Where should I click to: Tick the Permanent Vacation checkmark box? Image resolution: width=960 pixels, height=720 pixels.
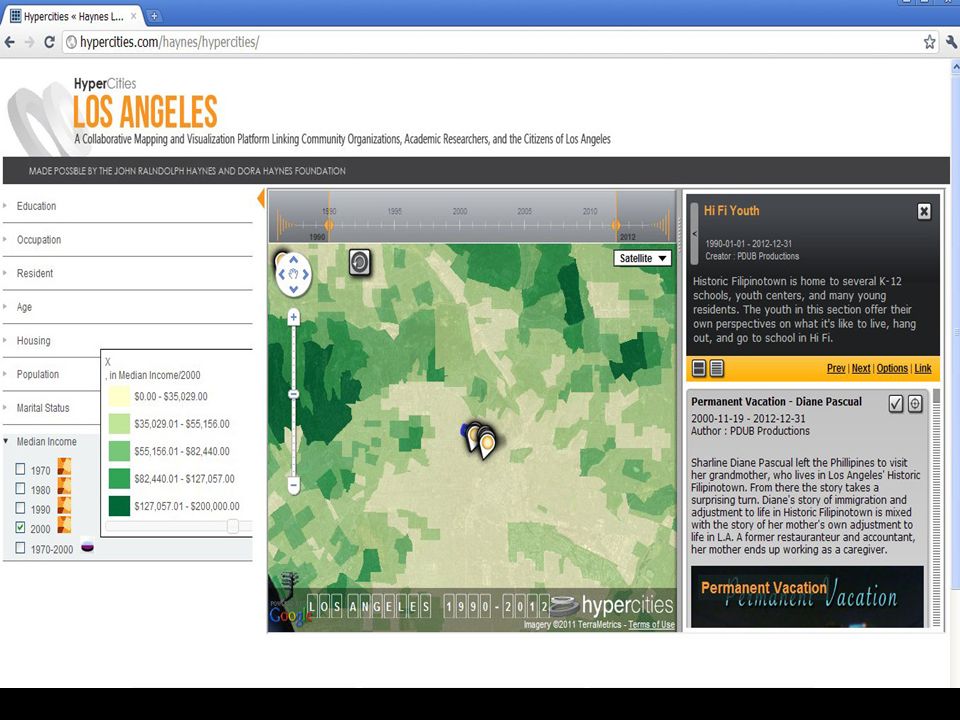(896, 403)
